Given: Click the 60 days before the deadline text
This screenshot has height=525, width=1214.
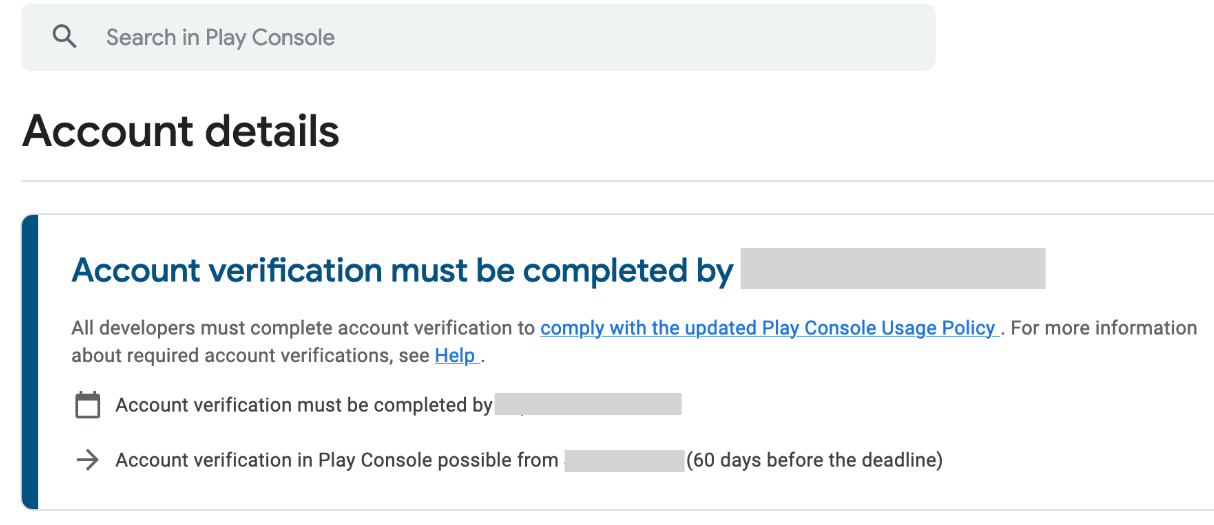Looking at the screenshot, I should click(x=814, y=460).
